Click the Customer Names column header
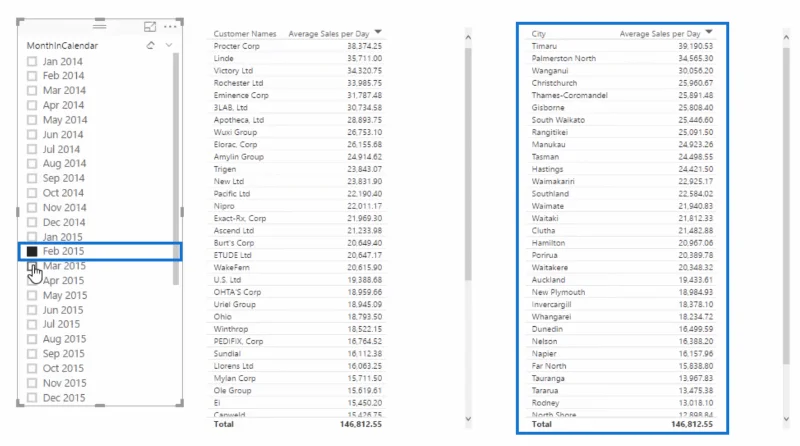This screenshot has height=446, width=800. click(245, 34)
